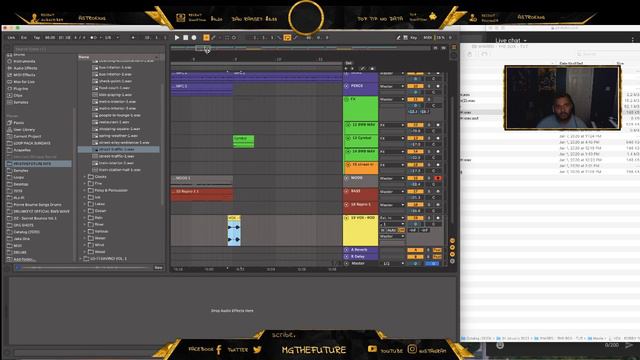
Task: Toggle the computer MIDI keyboard icon
Action: click(405, 38)
